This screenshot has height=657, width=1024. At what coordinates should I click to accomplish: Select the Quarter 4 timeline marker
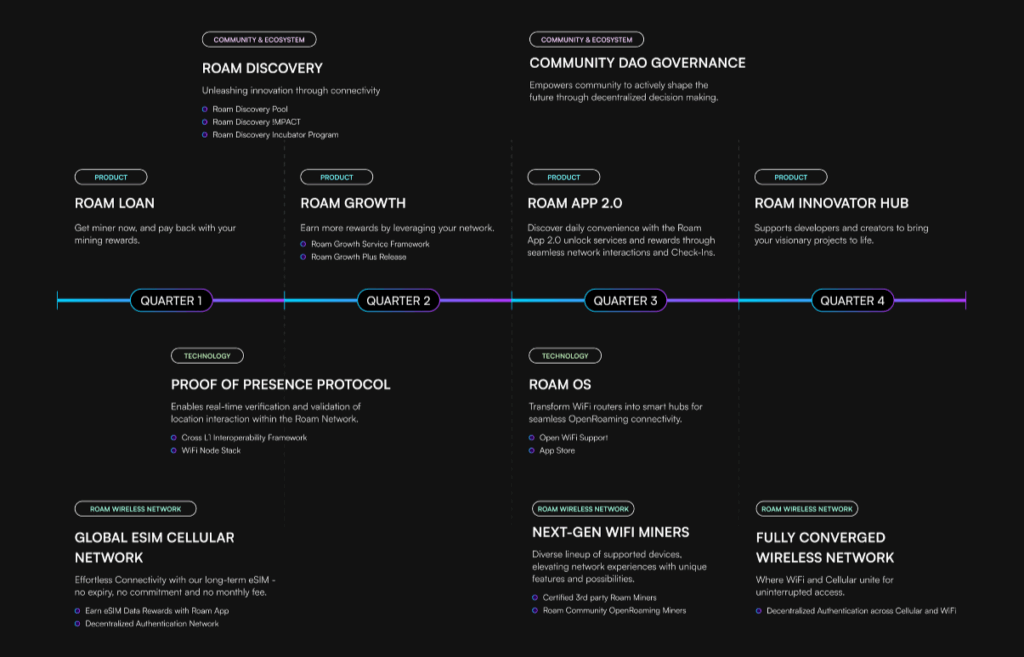tap(852, 300)
